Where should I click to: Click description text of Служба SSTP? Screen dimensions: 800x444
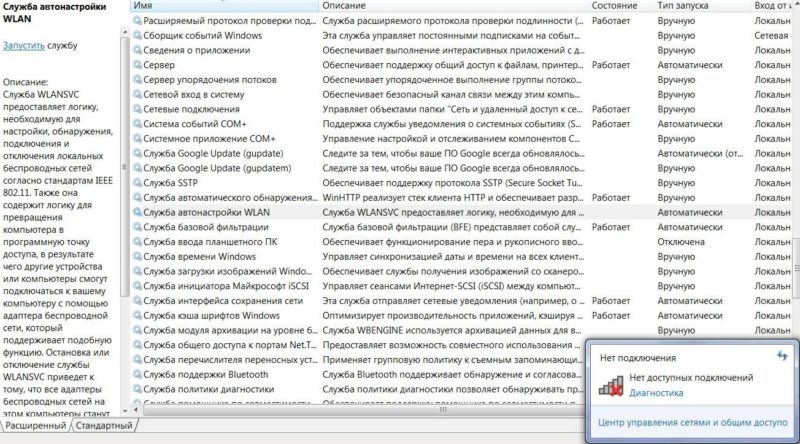tap(452, 183)
